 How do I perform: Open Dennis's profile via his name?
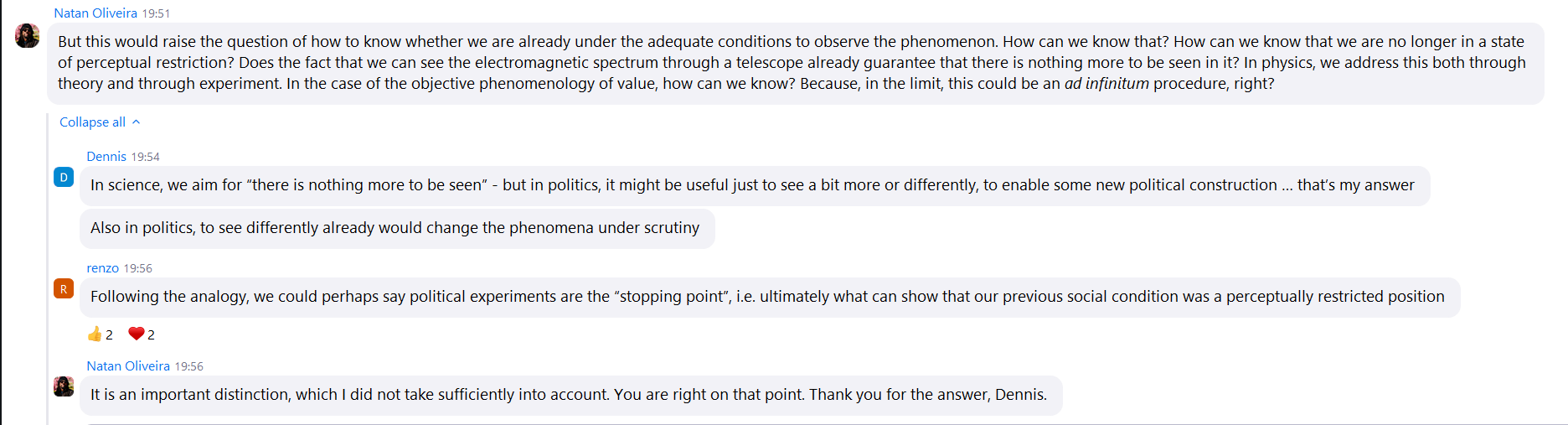pos(106,157)
